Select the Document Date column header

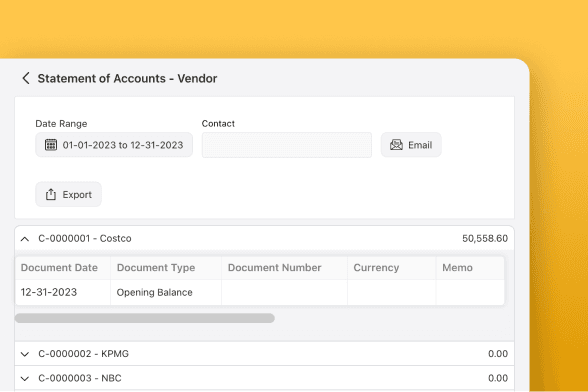(x=63, y=268)
